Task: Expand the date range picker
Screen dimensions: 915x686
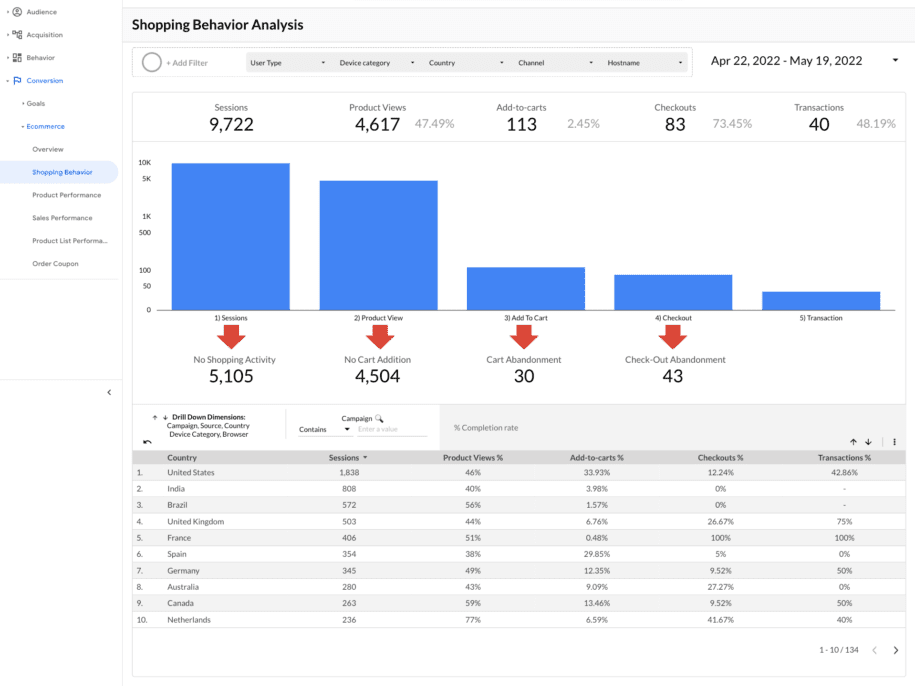Action: tap(895, 61)
